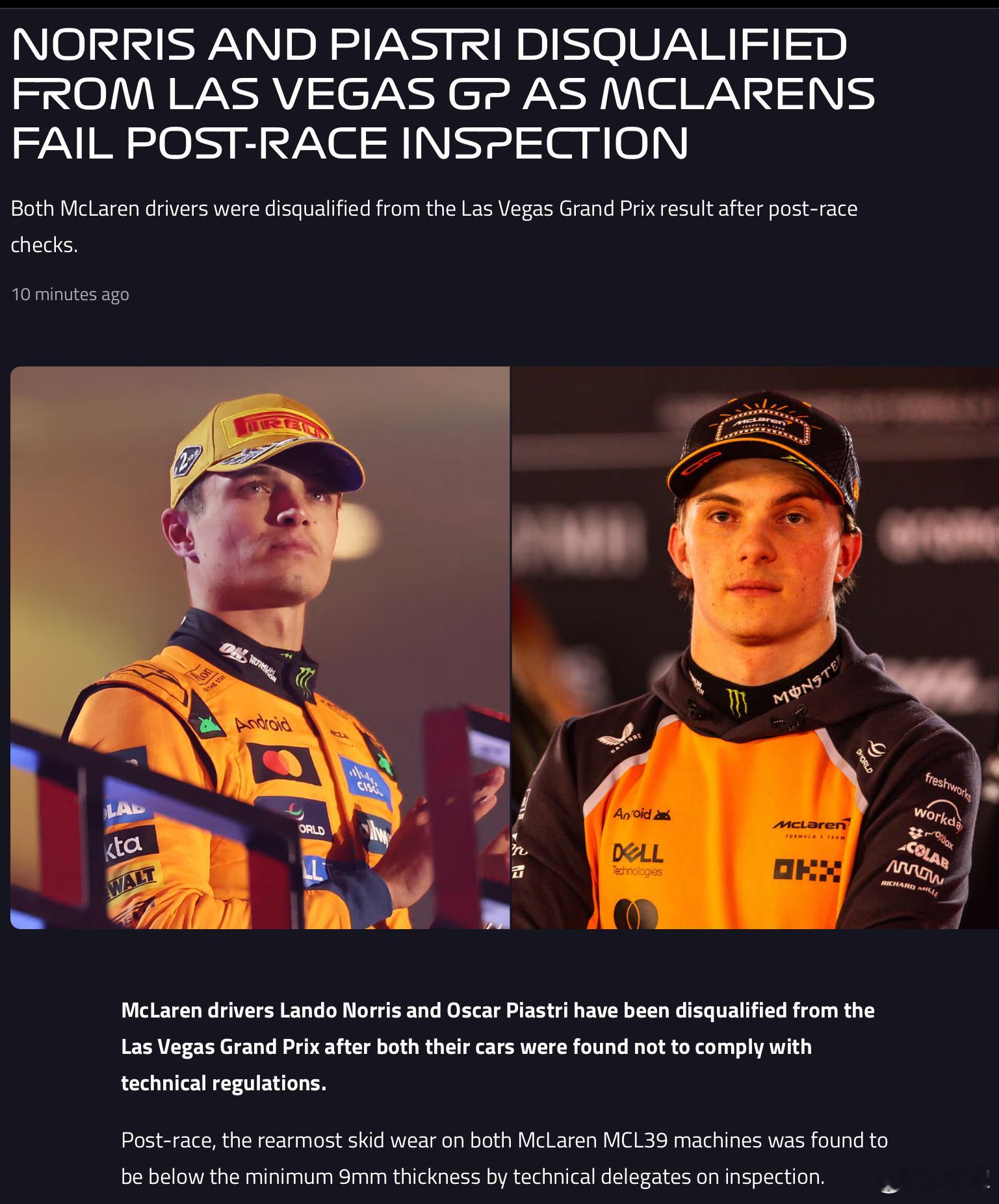
Task: Open the left photo of the driver in the orange suit
Action: tap(260, 647)
